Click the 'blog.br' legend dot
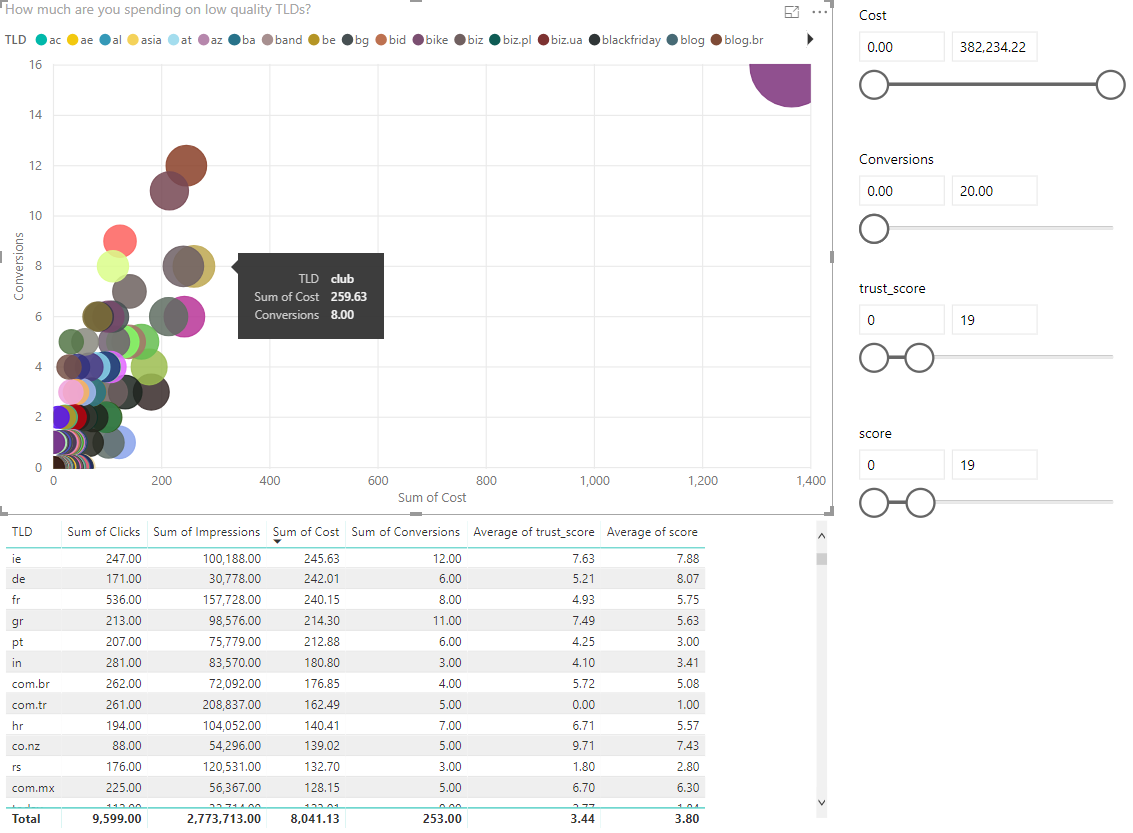Screen dimensions: 1133x833 [x=716, y=40]
